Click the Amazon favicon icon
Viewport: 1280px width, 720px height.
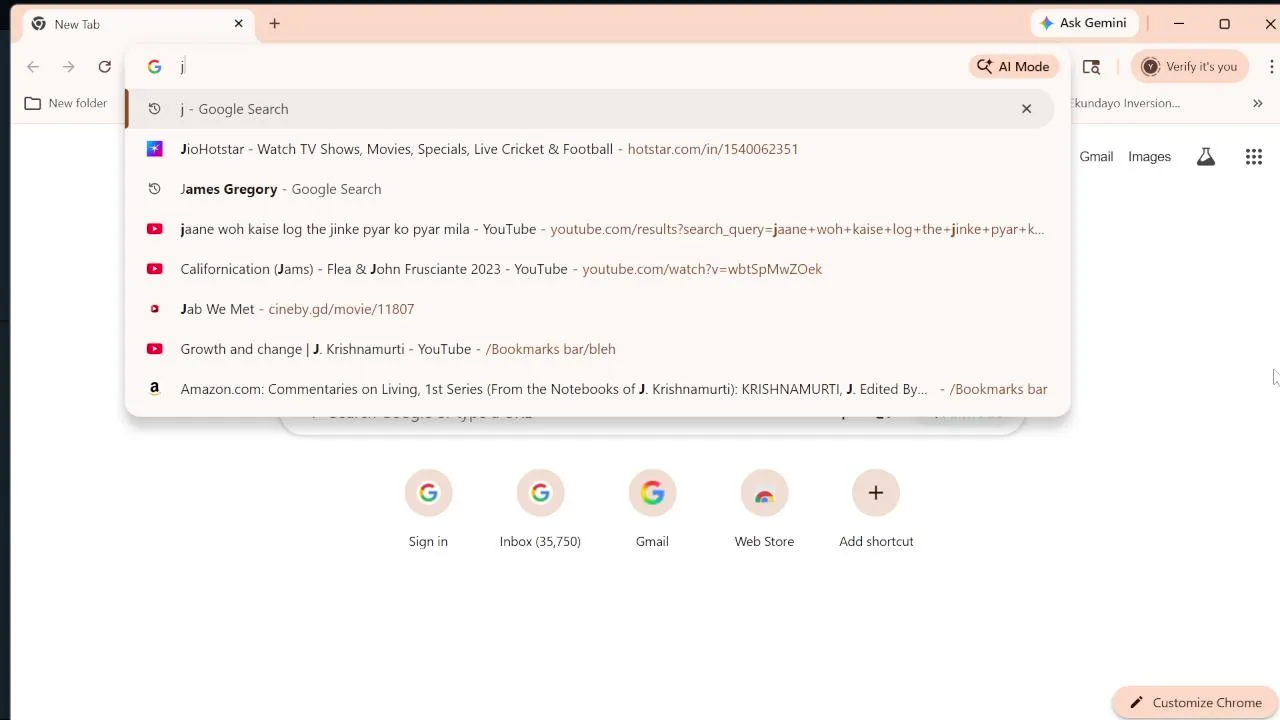154,389
